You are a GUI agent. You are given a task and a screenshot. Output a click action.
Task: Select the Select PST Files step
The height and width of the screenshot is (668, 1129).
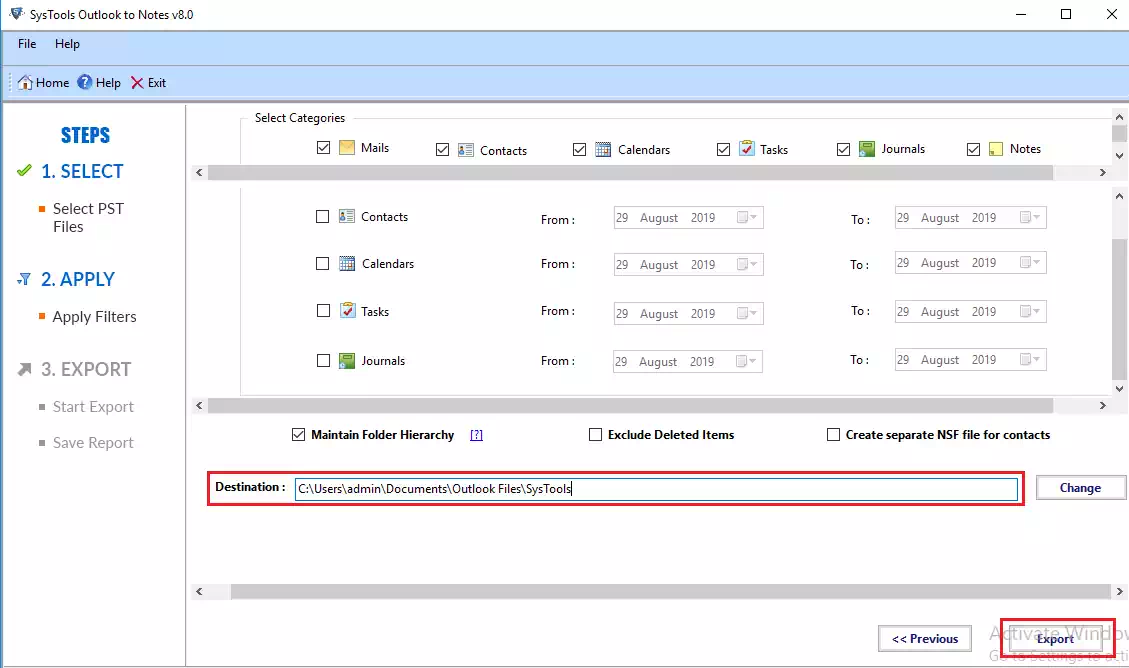tap(88, 217)
